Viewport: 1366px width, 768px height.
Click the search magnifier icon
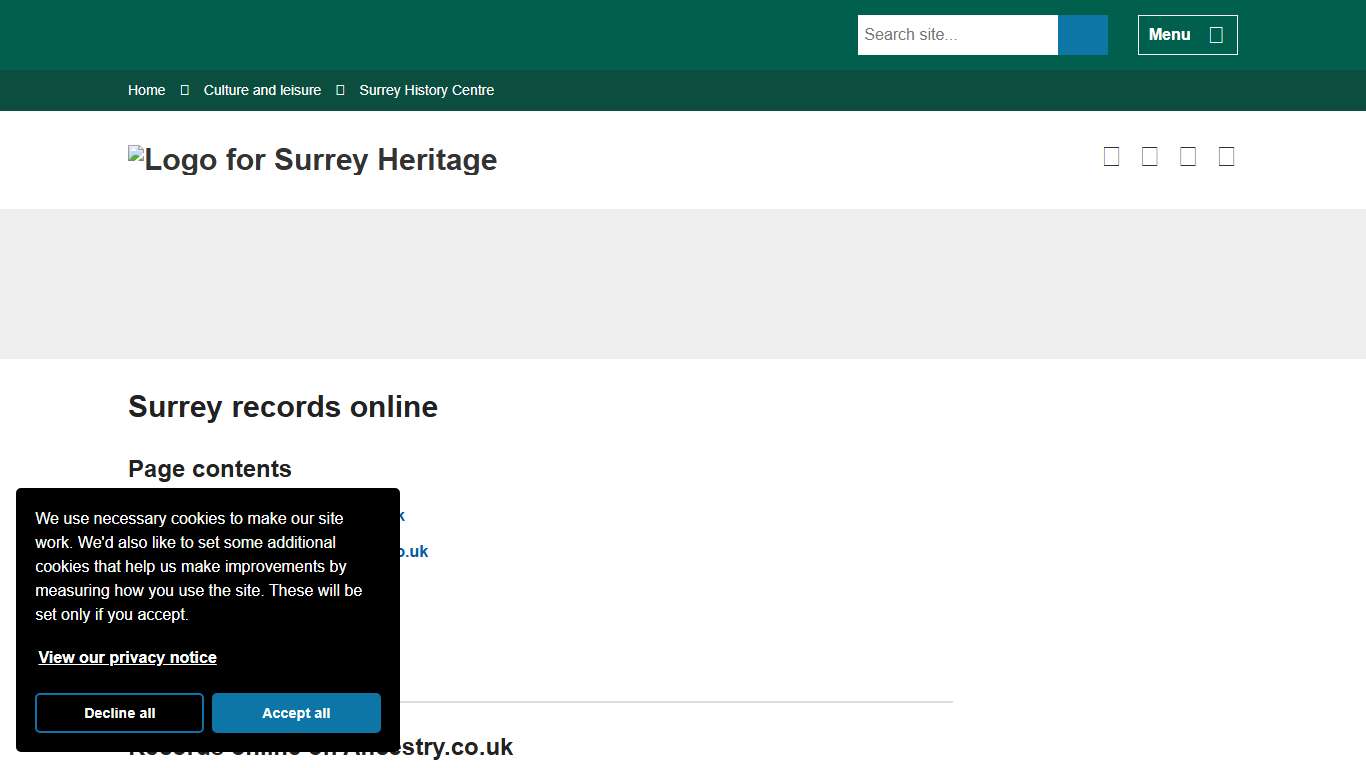1082,34
